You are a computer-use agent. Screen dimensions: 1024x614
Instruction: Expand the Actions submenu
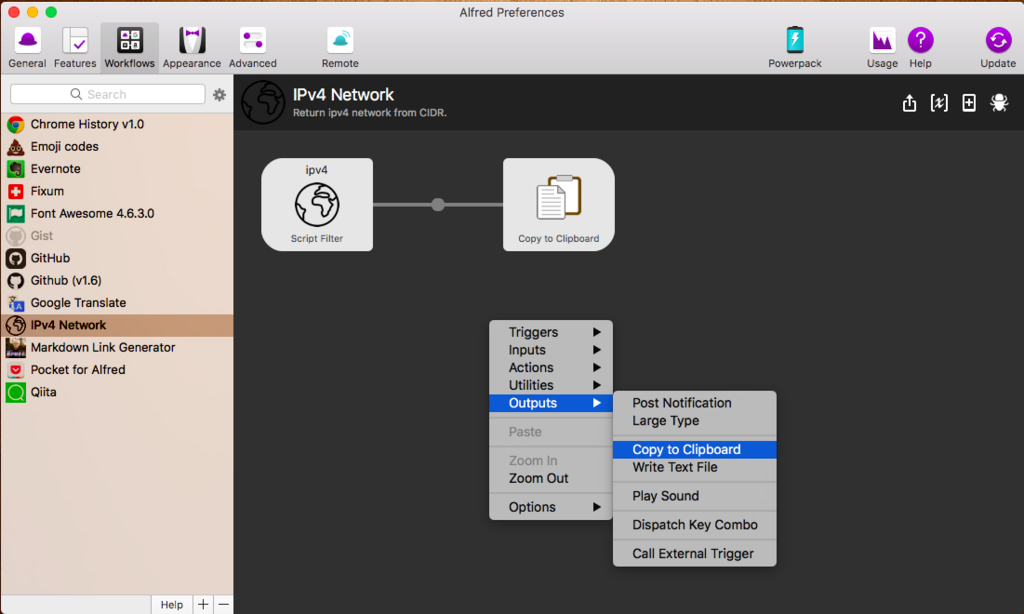point(551,367)
